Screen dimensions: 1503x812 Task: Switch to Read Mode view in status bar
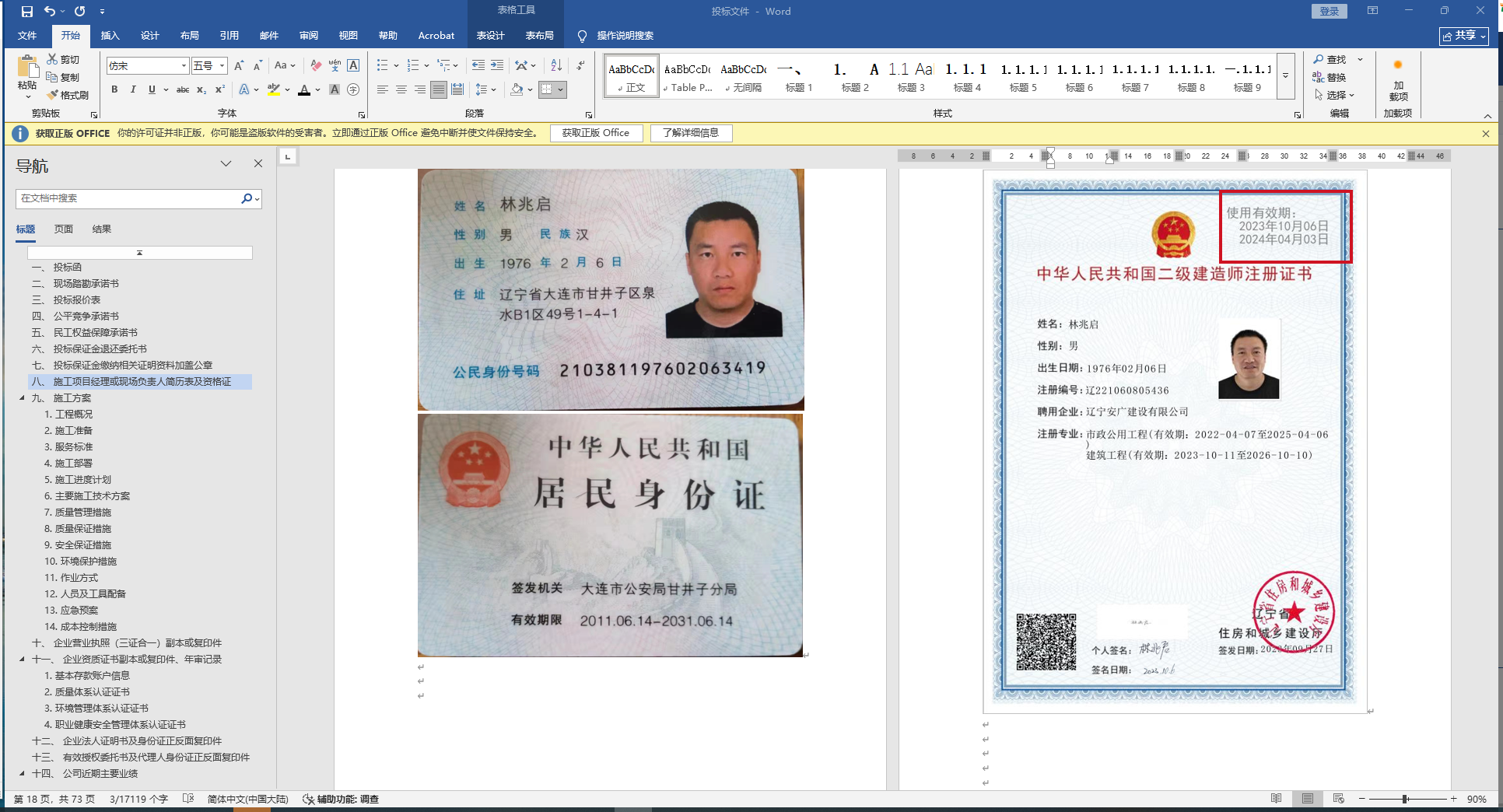1277,799
